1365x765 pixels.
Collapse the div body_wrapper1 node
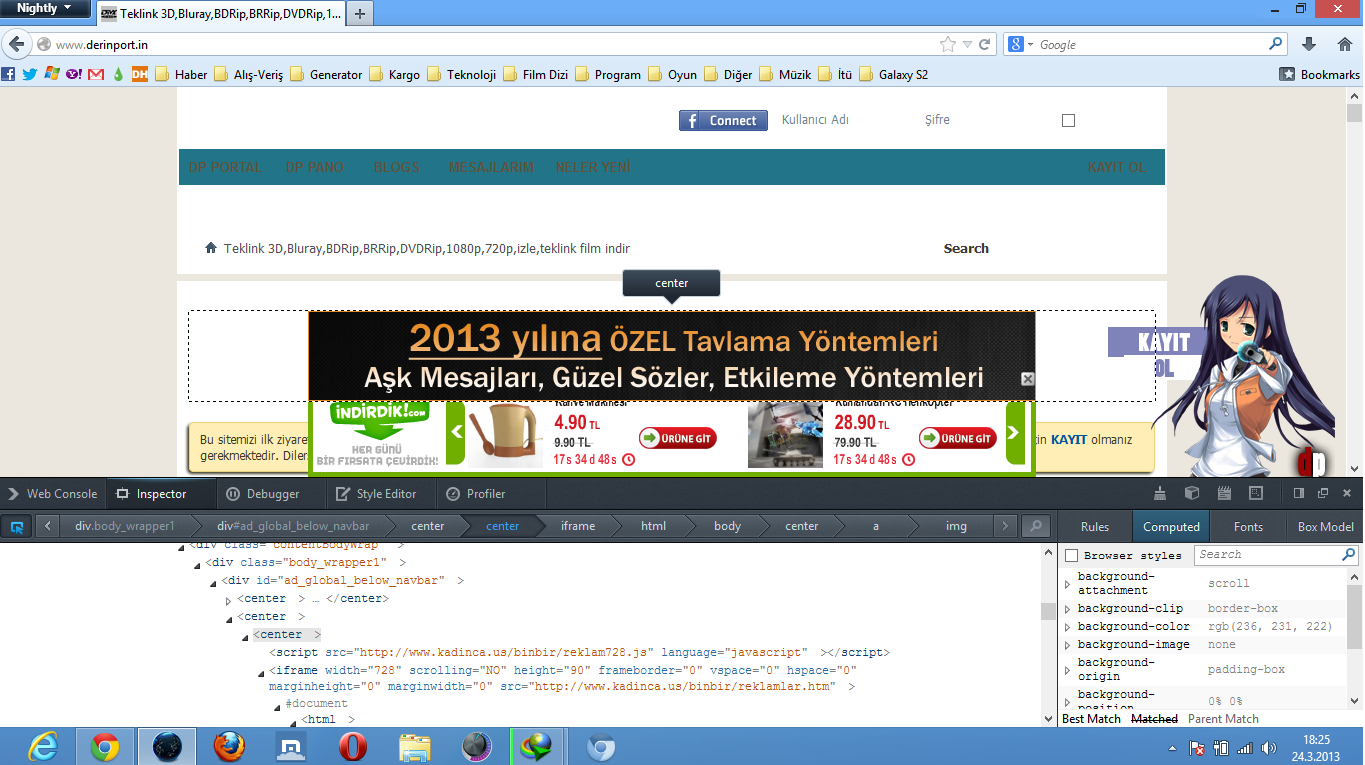pos(197,563)
